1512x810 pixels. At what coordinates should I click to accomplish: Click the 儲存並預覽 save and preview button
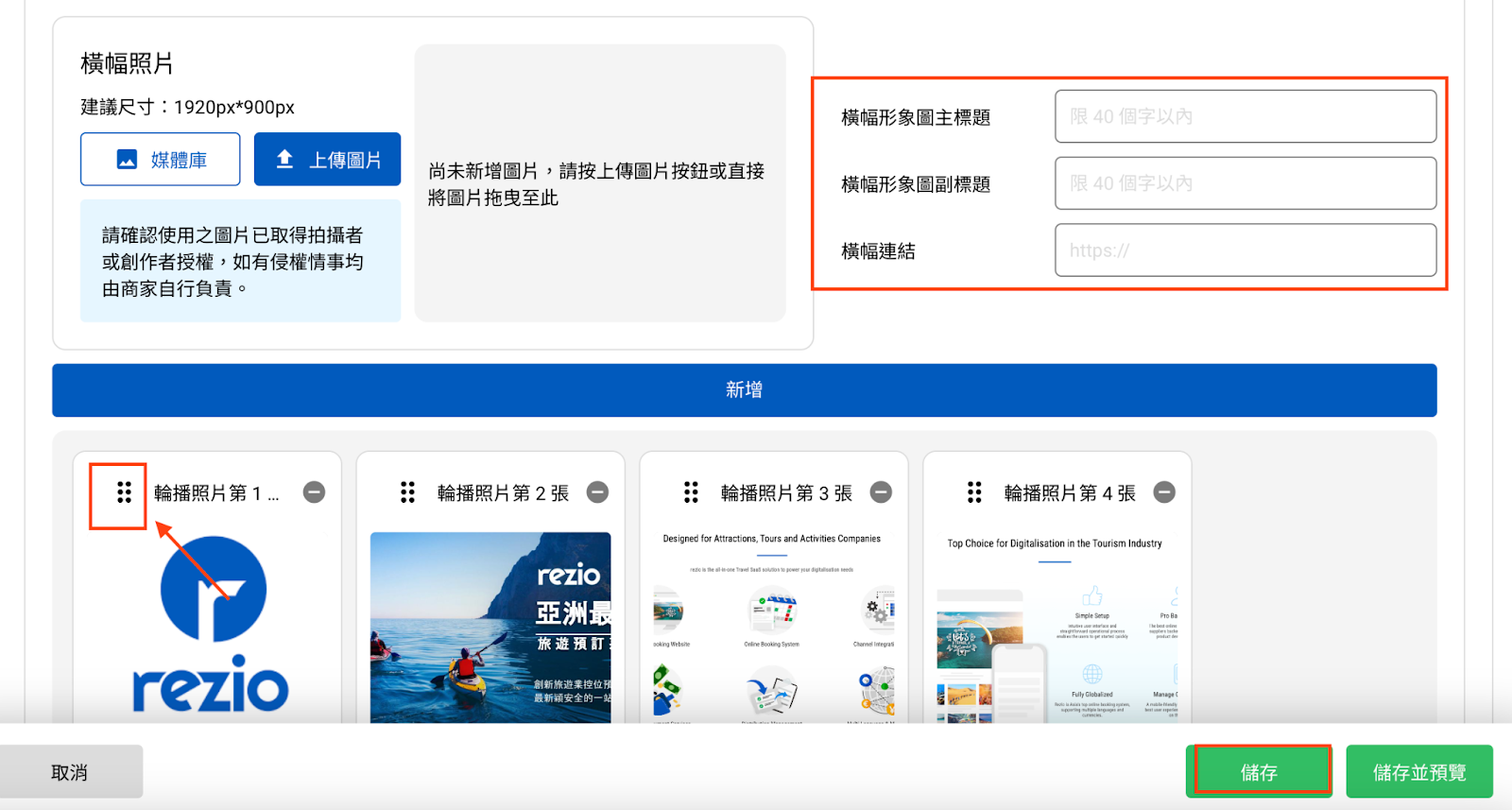(x=1419, y=772)
